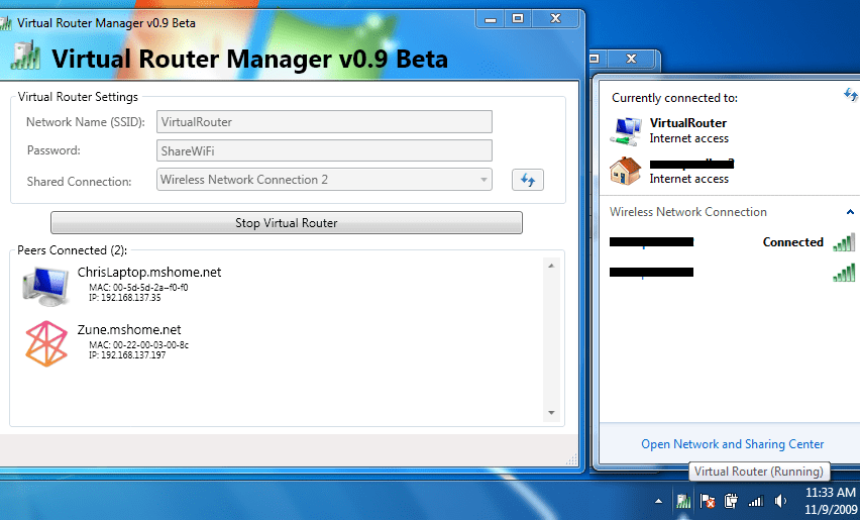Viewport: 860px width, 520px height.
Task: Select the Connected wireless network entry
Action: (732, 242)
